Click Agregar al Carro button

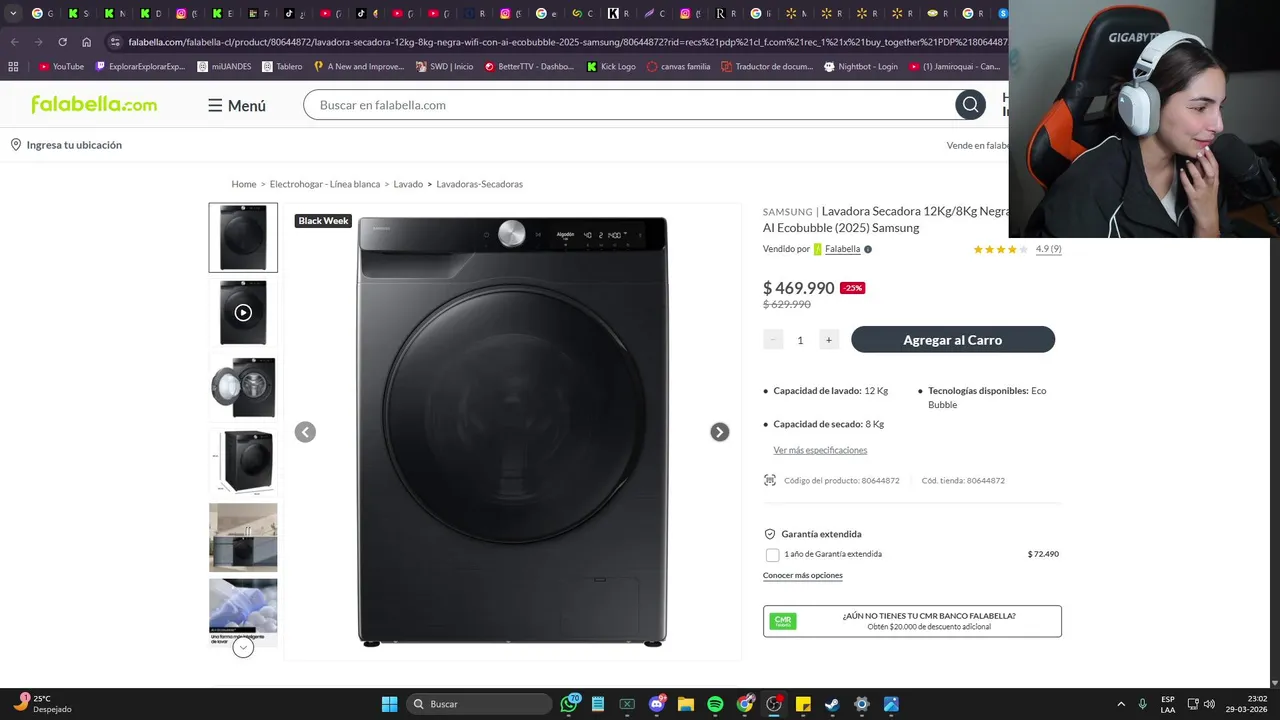952,340
